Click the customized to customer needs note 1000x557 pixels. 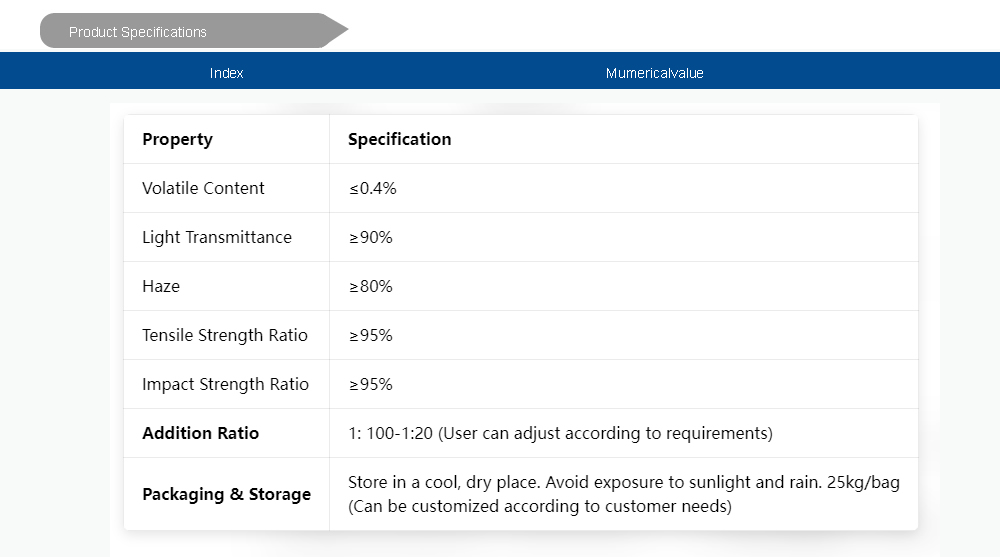(x=539, y=506)
